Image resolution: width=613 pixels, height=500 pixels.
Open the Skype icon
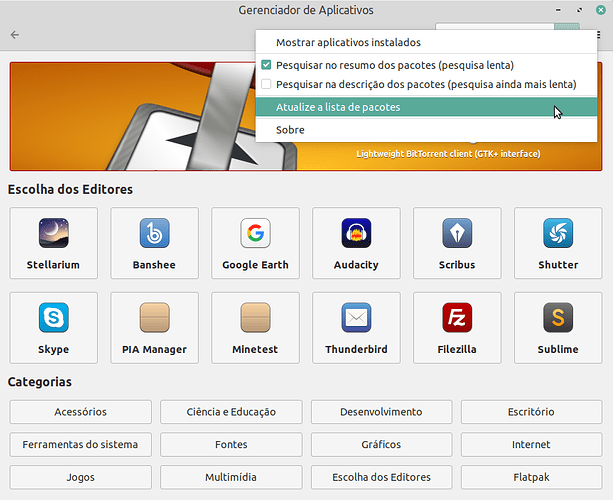coord(54,317)
